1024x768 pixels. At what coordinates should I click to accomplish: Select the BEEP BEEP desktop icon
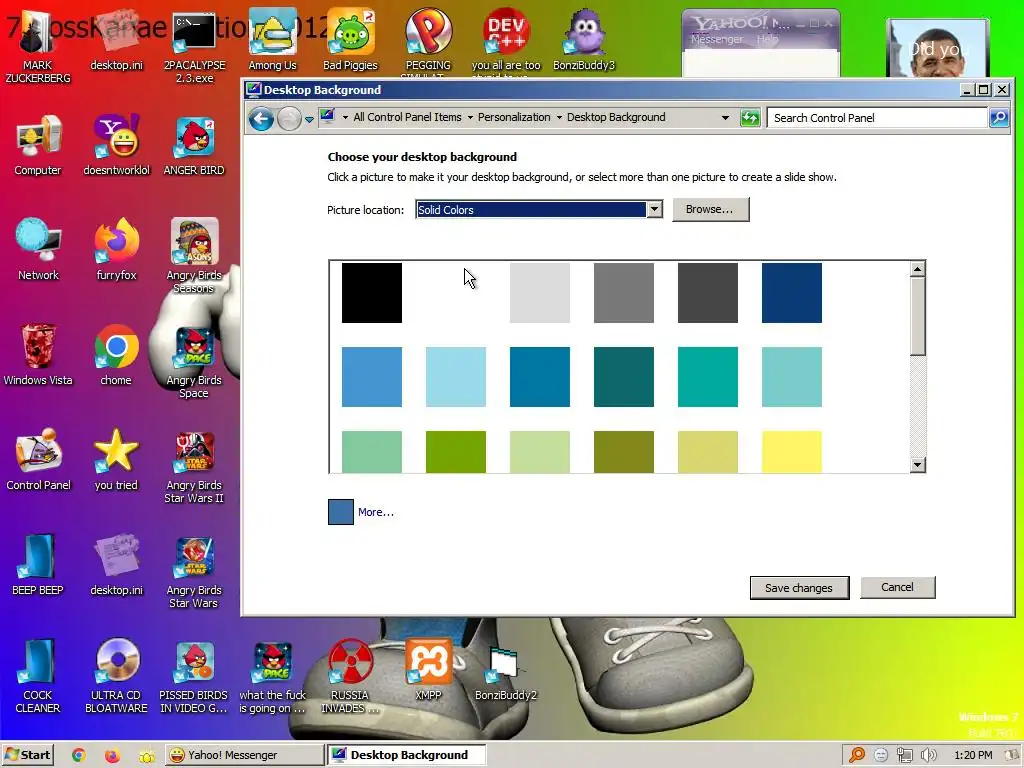(x=38, y=566)
